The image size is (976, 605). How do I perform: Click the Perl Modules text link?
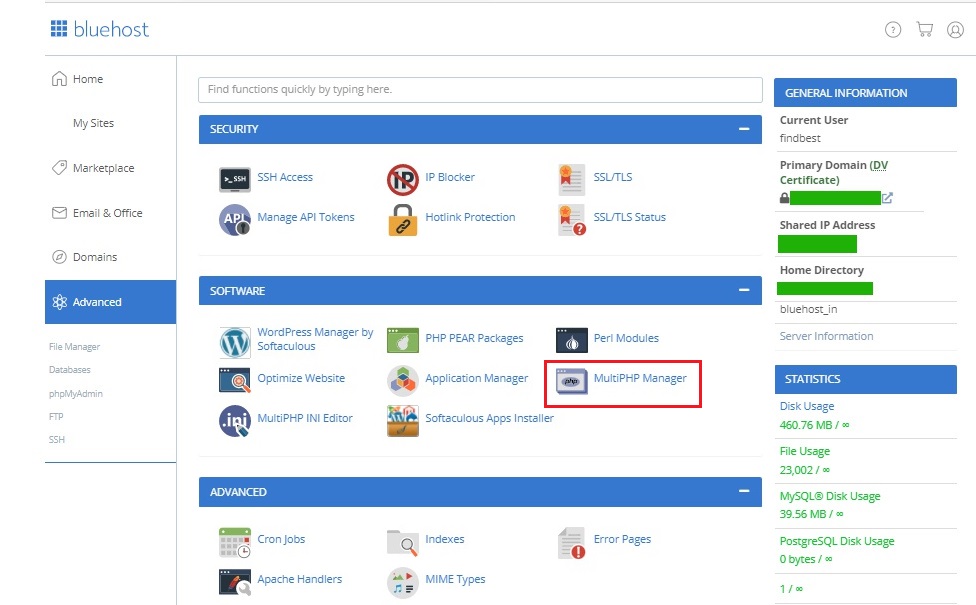click(626, 338)
